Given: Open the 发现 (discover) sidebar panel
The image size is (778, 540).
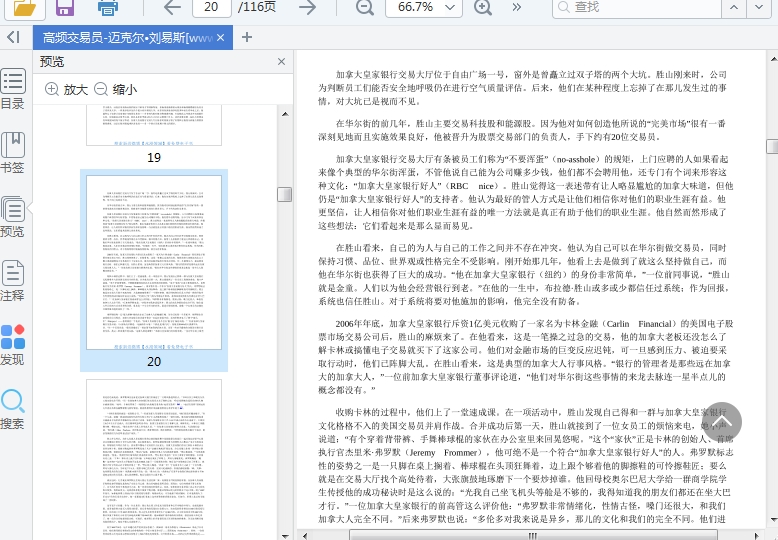Looking at the screenshot, I should click(x=13, y=345).
